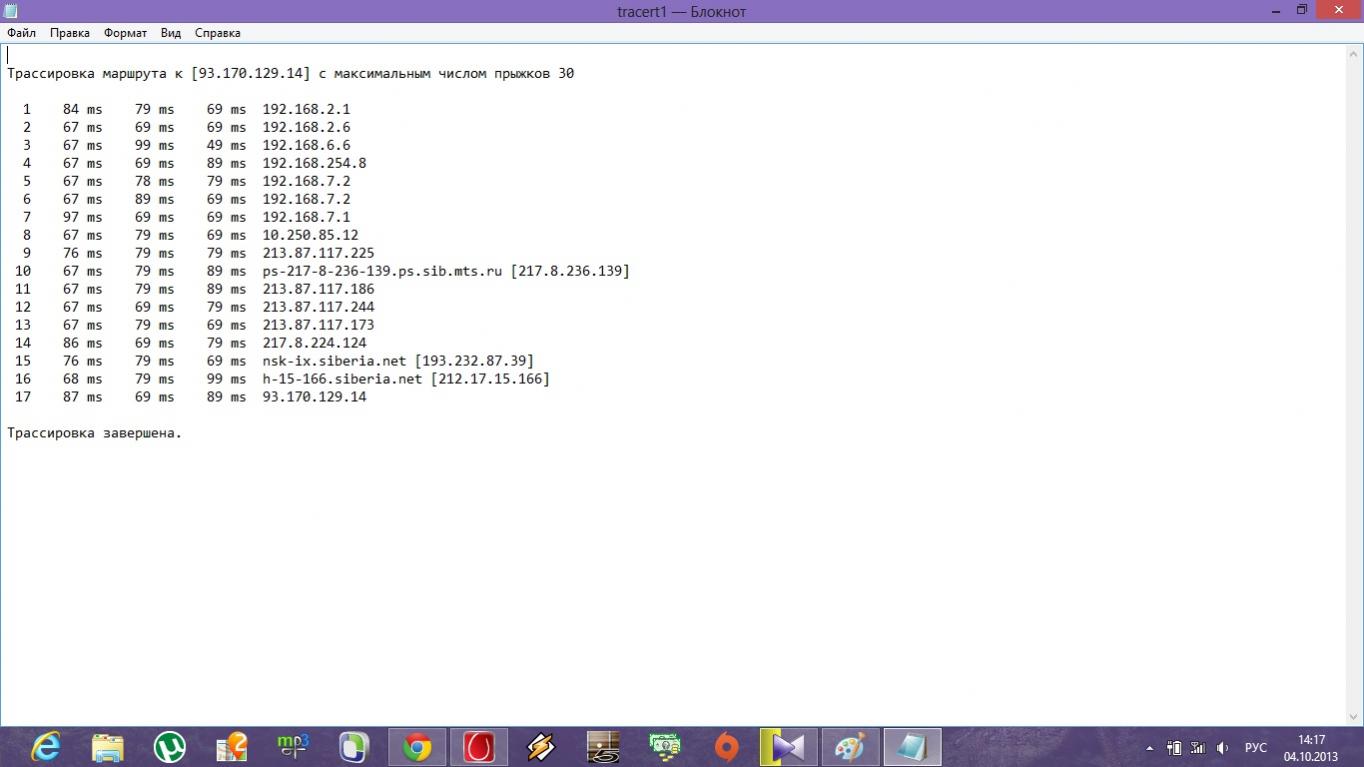Open the Правка menu

point(70,33)
